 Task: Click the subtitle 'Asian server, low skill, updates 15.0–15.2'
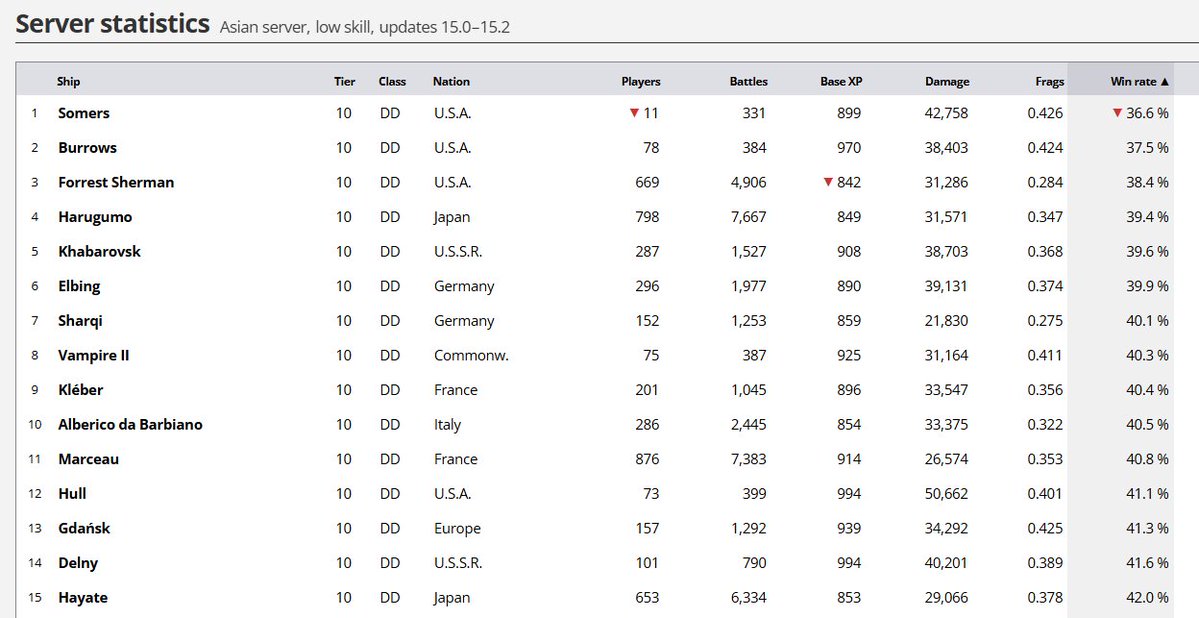coord(365,28)
